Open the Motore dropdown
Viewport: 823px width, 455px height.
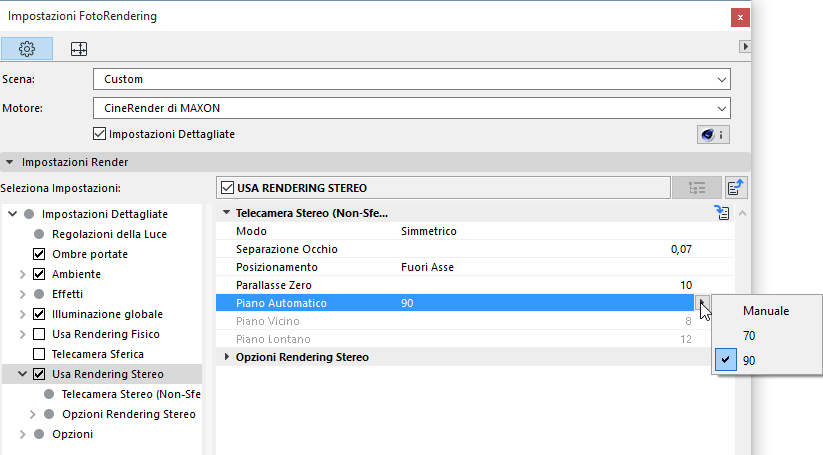tap(410, 108)
